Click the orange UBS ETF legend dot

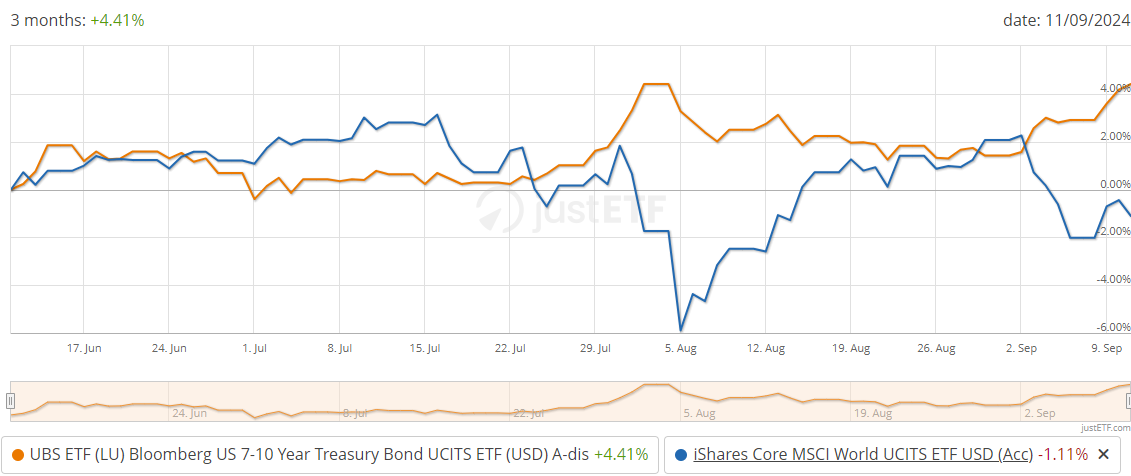[17, 455]
